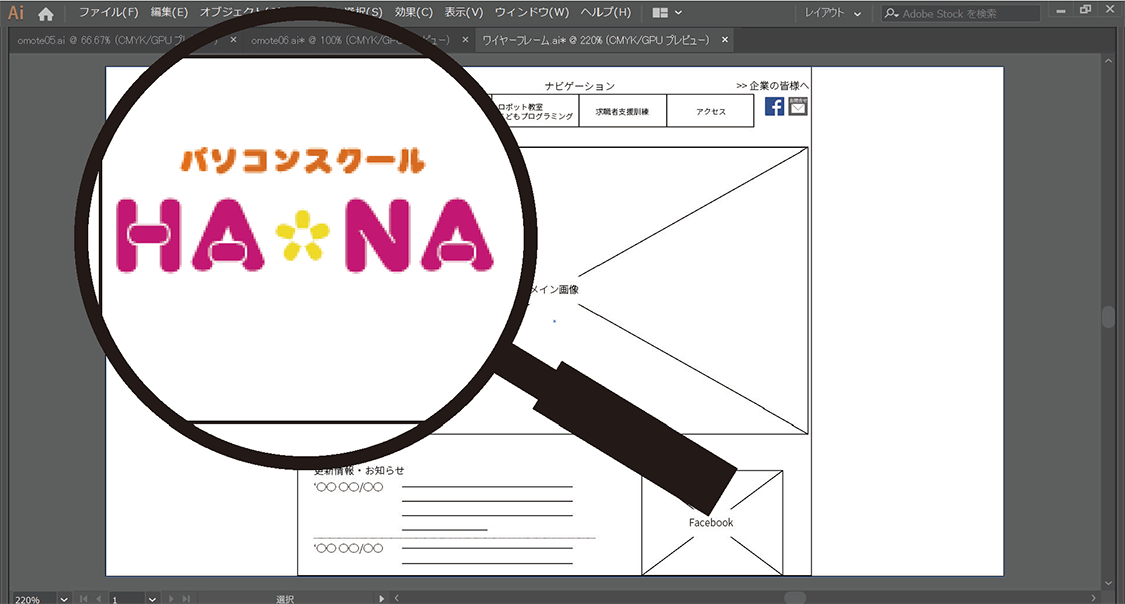1125x604 pixels.
Task: Close the omote06.ai tab
Action: tap(465, 40)
